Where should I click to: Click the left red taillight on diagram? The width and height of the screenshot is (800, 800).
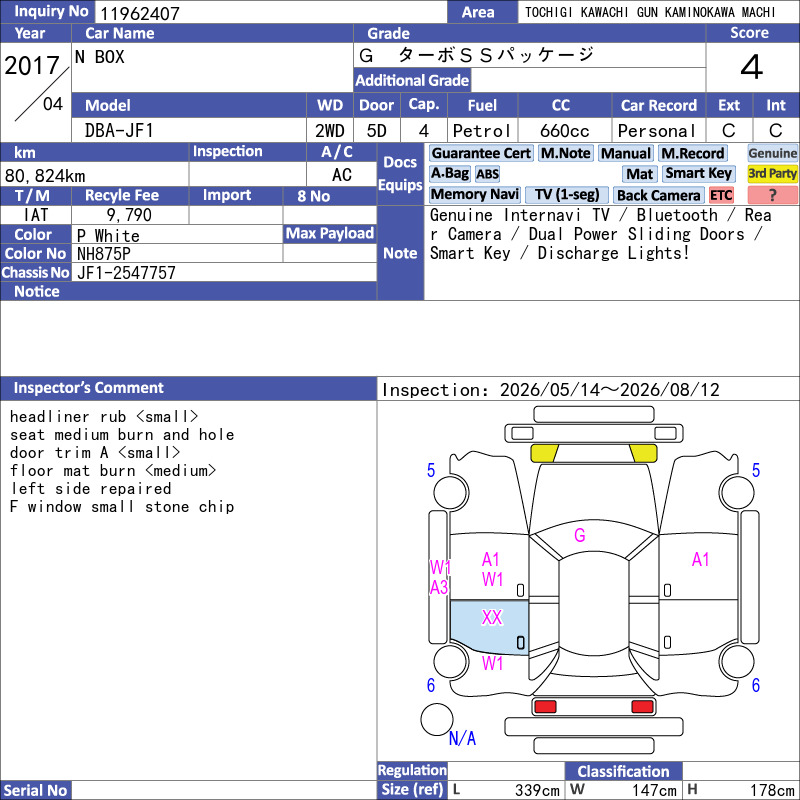[545, 707]
